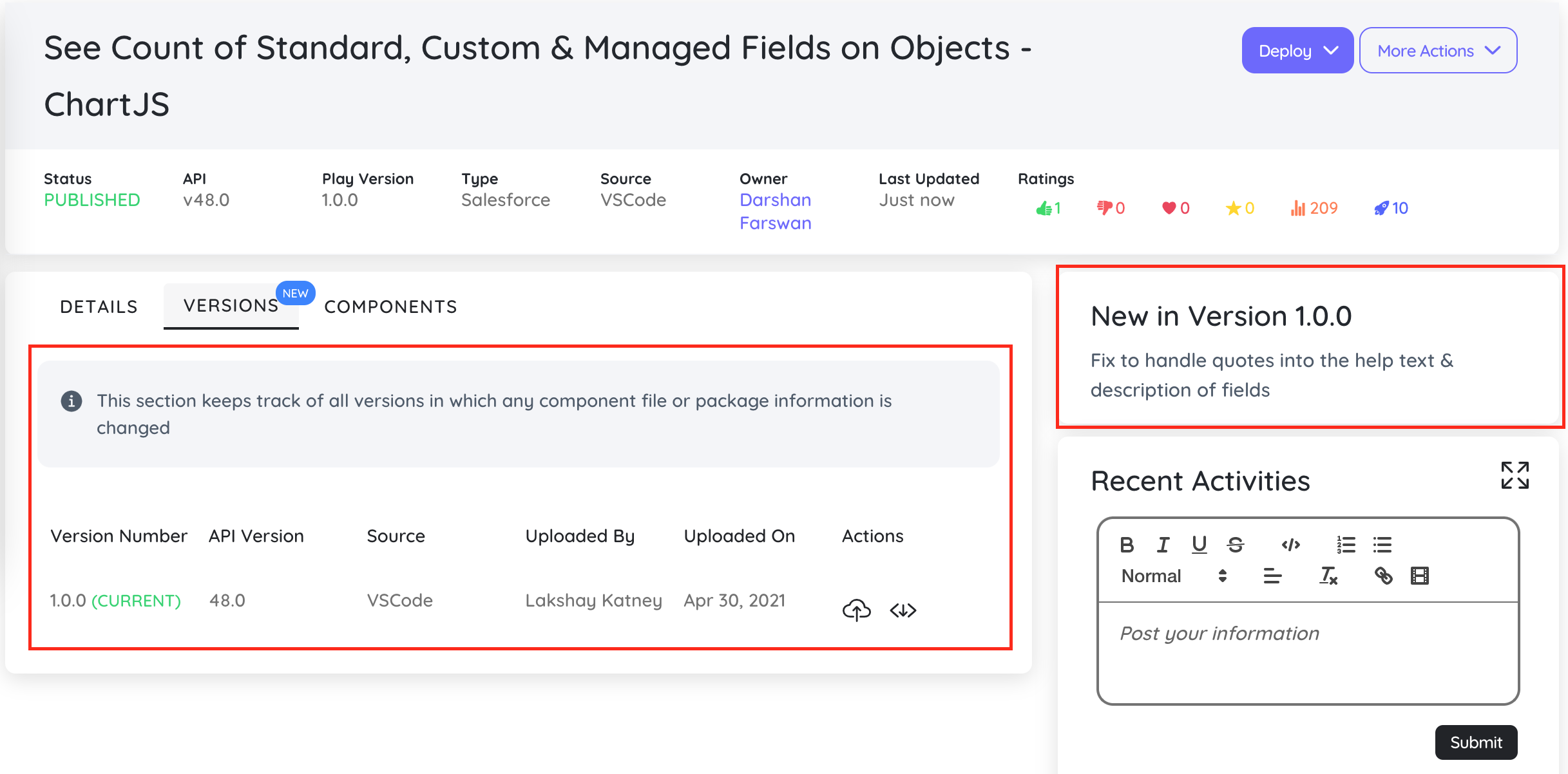Click the rocket deployments icon
Viewport: 1568px width, 774px height.
coord(1381,208)
